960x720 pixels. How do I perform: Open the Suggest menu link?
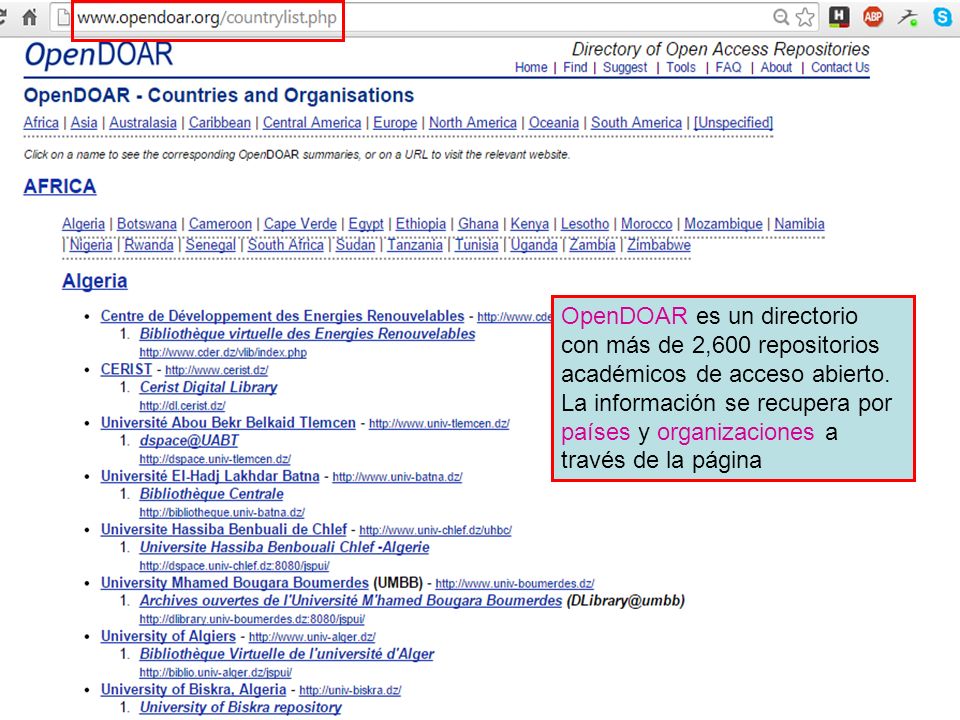point(624,67)
